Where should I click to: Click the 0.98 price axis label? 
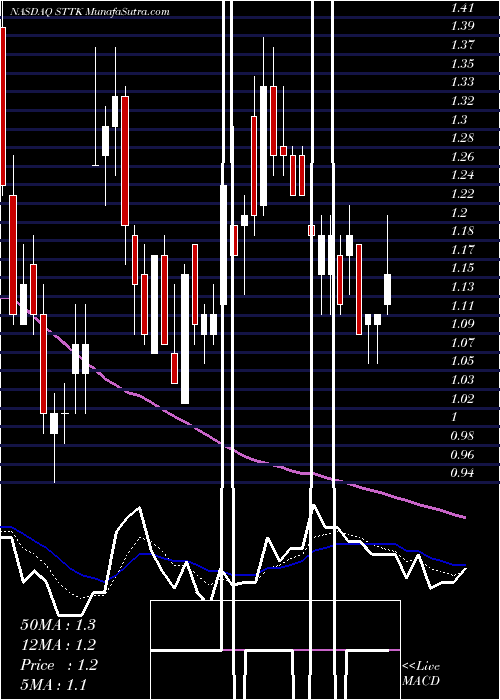point(462,435)
